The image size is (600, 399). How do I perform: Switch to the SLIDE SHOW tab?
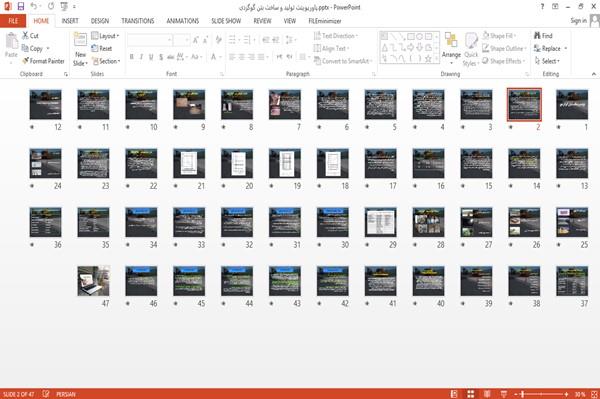(226, 21)
